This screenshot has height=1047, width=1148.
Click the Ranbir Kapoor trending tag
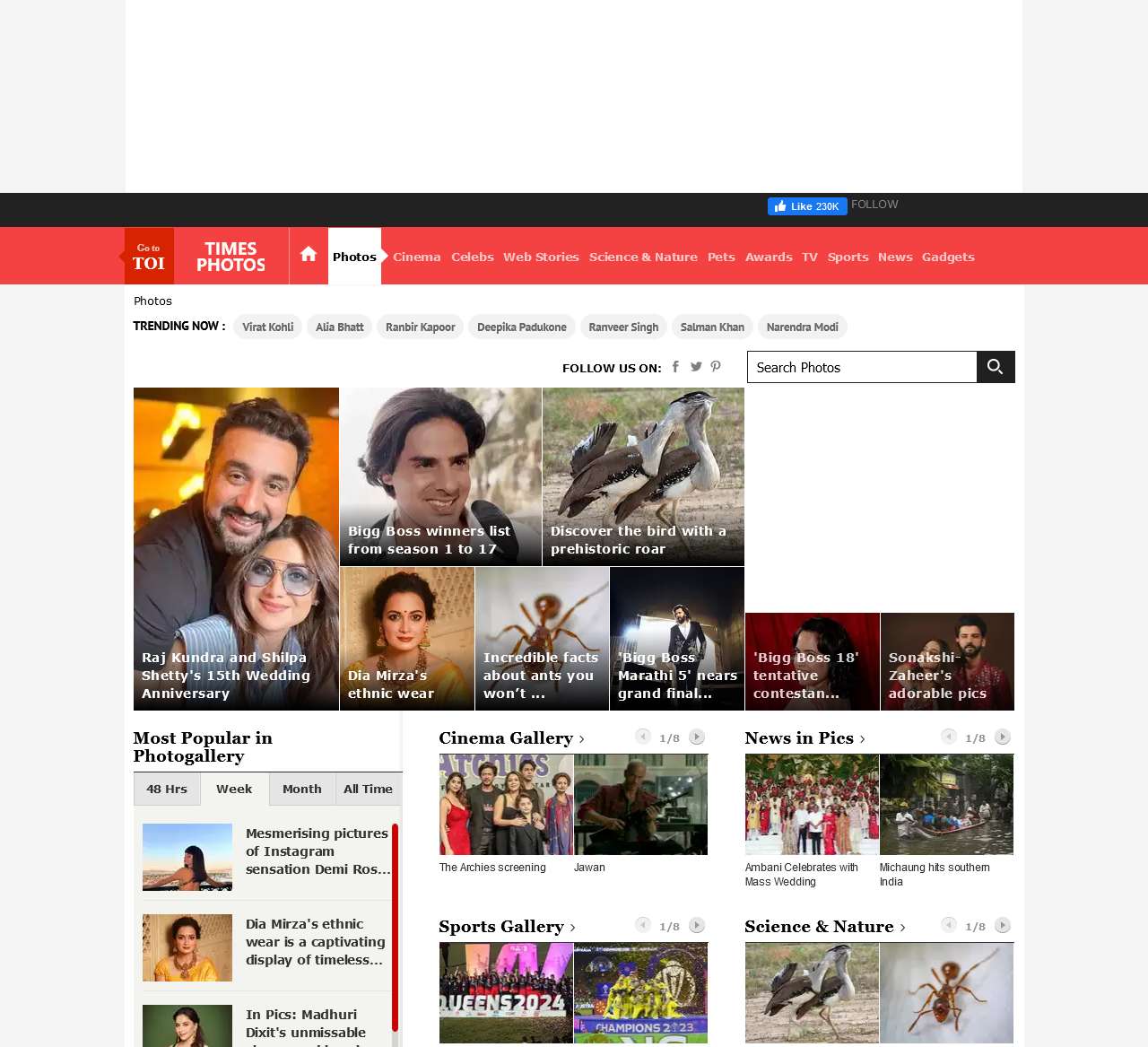tap(421, 327)
